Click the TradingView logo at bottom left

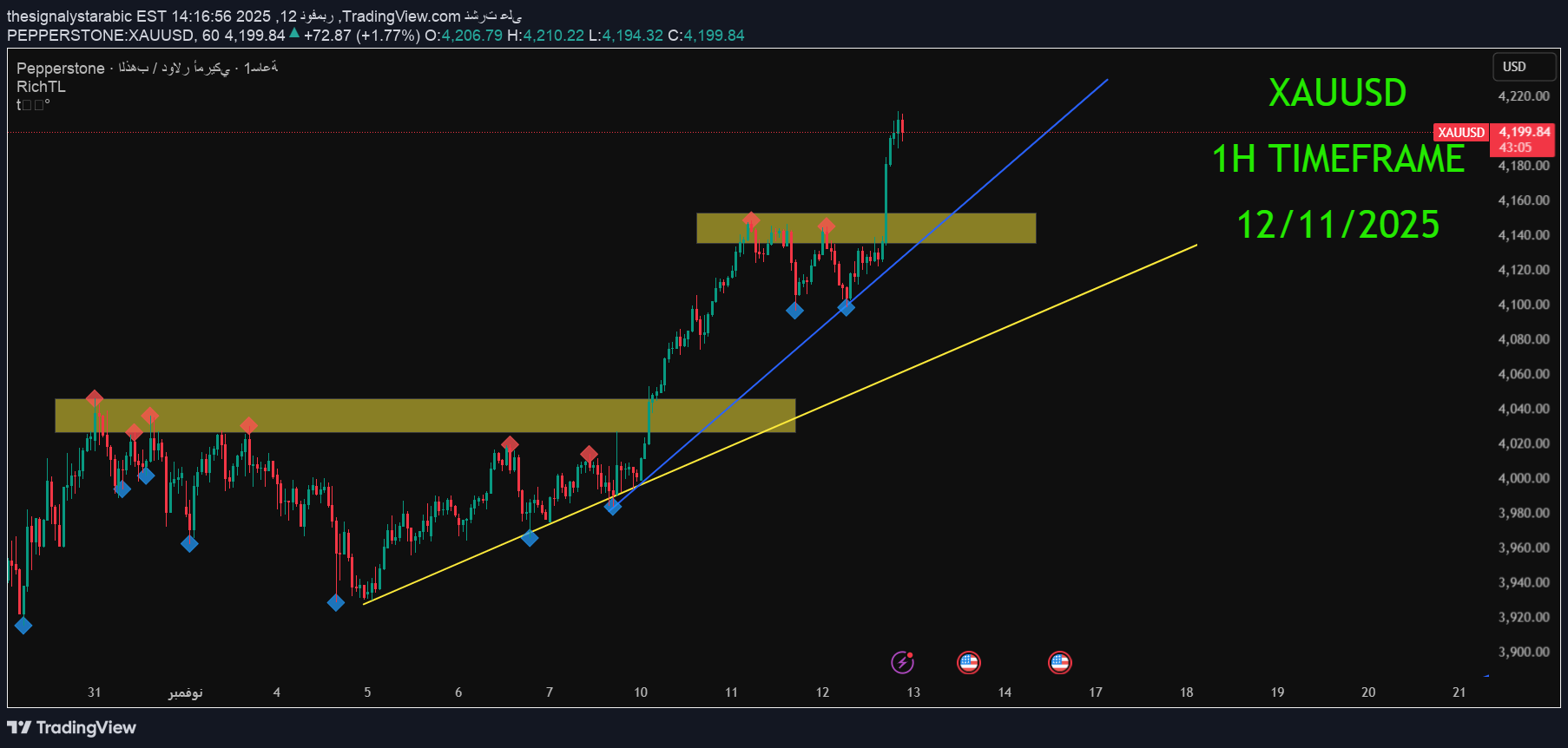click(72, 727)
